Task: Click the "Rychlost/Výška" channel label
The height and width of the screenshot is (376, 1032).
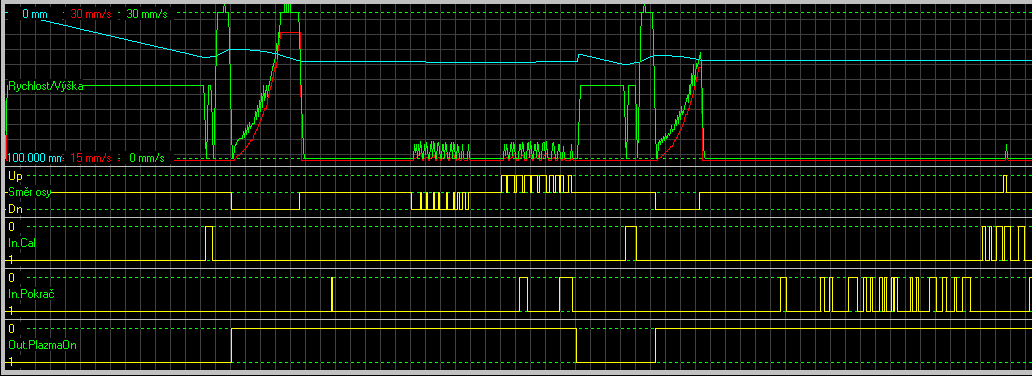Action: 45,86
